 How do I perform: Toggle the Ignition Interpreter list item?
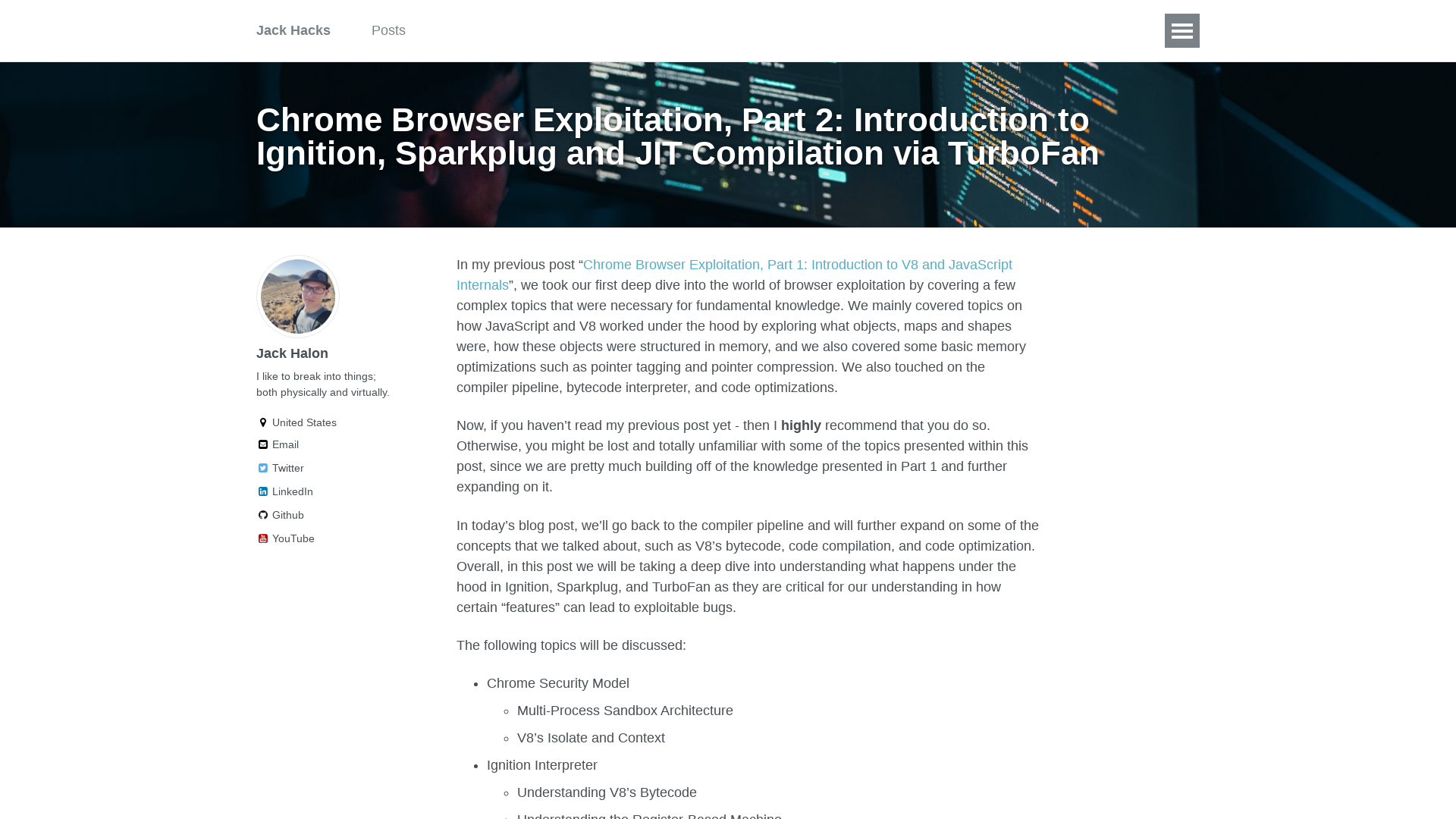pos(542,765)
